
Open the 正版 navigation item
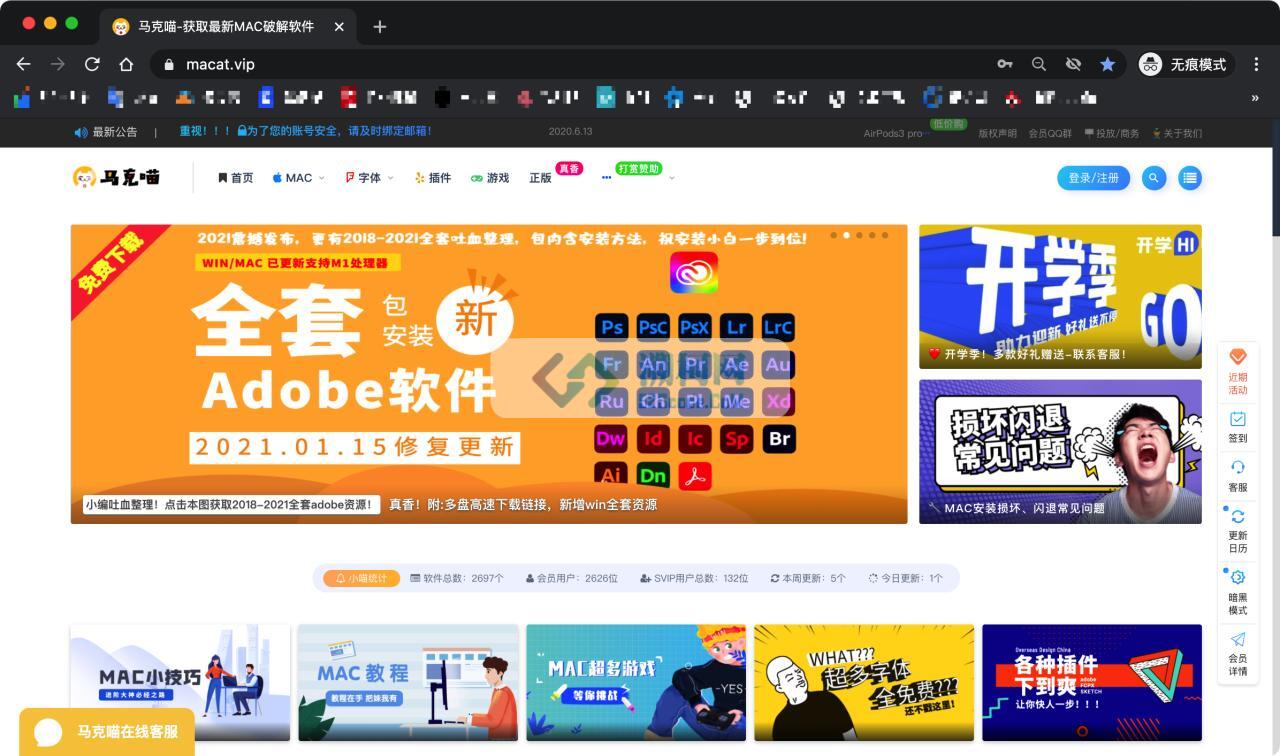pyautogui.click(x=540, y=178)
